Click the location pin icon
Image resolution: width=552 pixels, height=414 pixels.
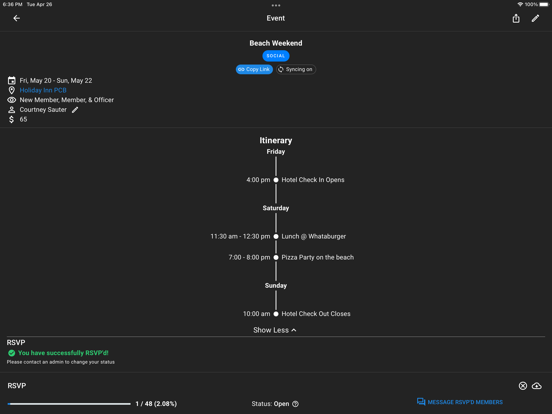point(12,90)
